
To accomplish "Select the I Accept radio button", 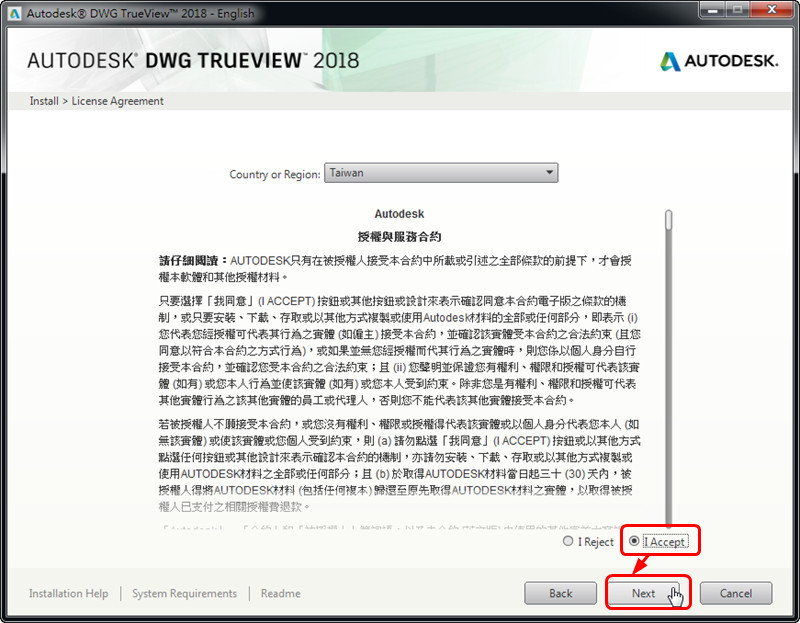I will point(634,541).
